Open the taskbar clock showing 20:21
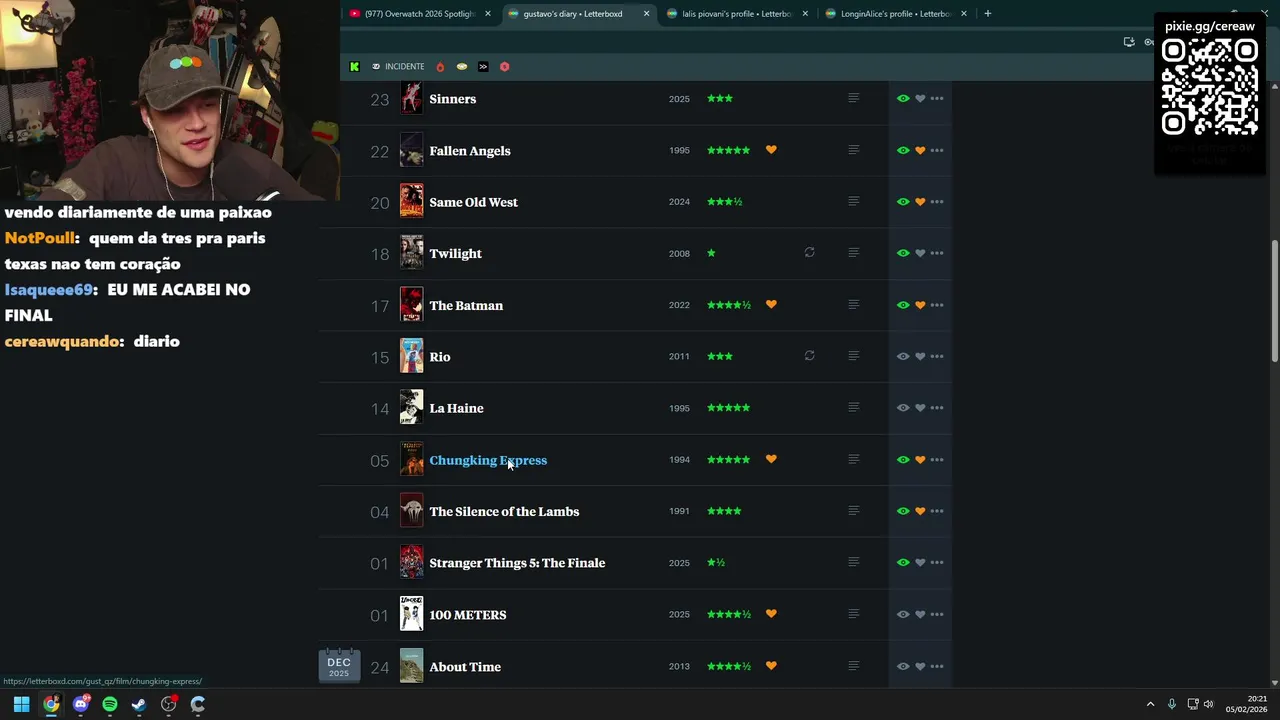This screenshot has height=720, width=1280. (x=1249, y=704)
